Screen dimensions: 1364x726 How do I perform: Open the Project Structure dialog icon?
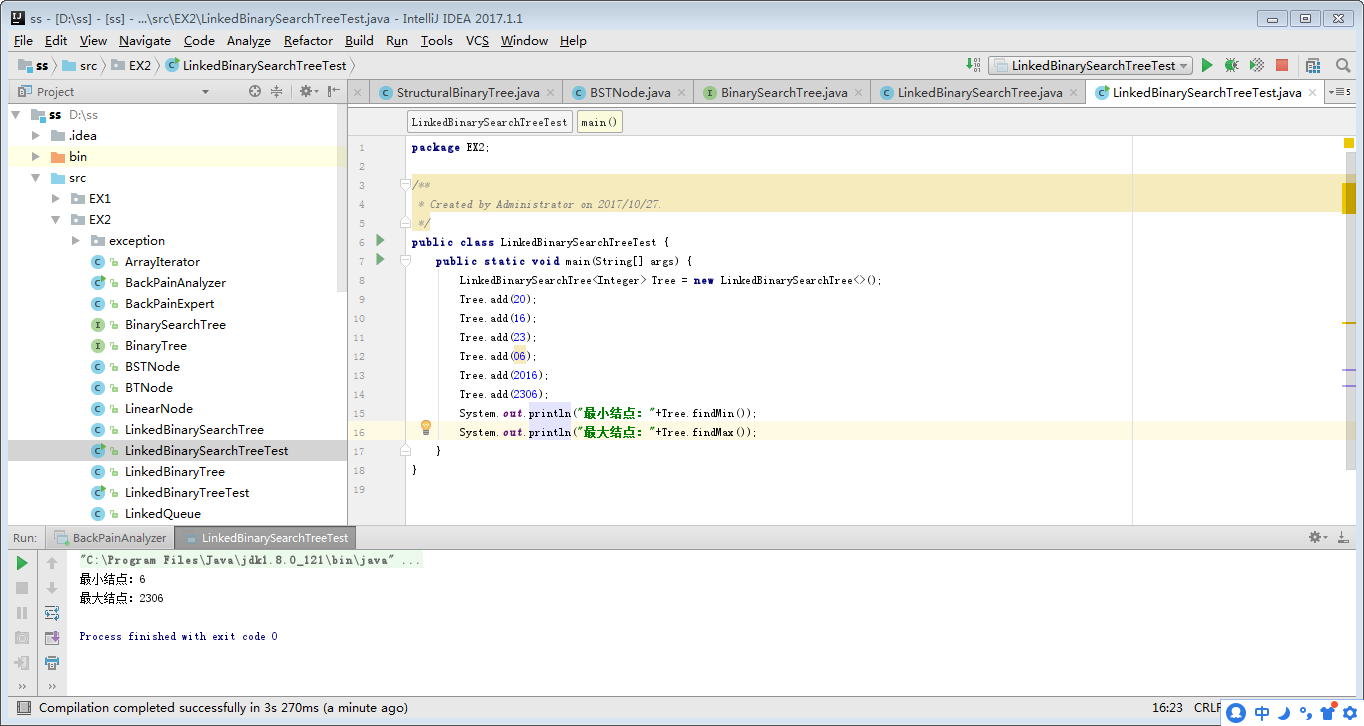[1313, 65]
